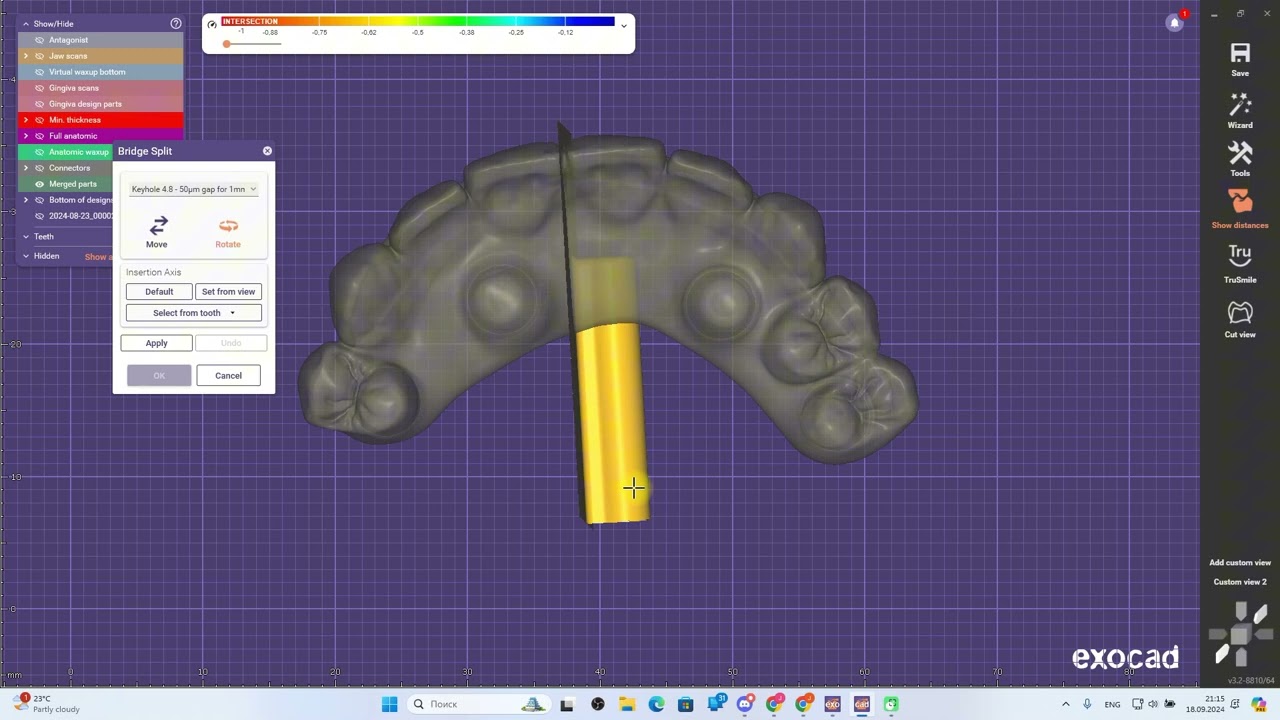Select Move mode in Bridge Split

[157, 232]
